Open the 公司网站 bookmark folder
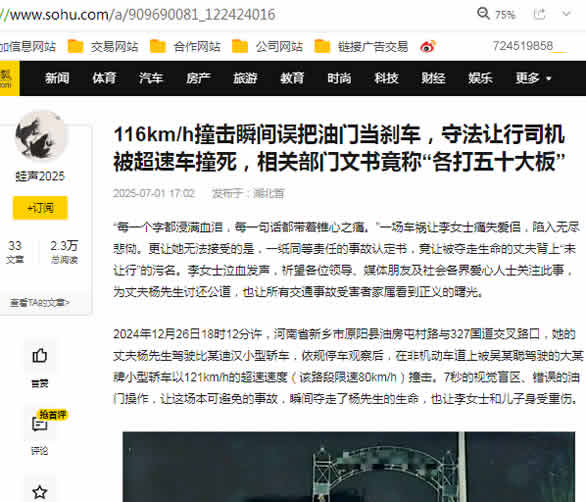Image resolution: width=586 pixels, height=502 pixels. pos(267,46)
